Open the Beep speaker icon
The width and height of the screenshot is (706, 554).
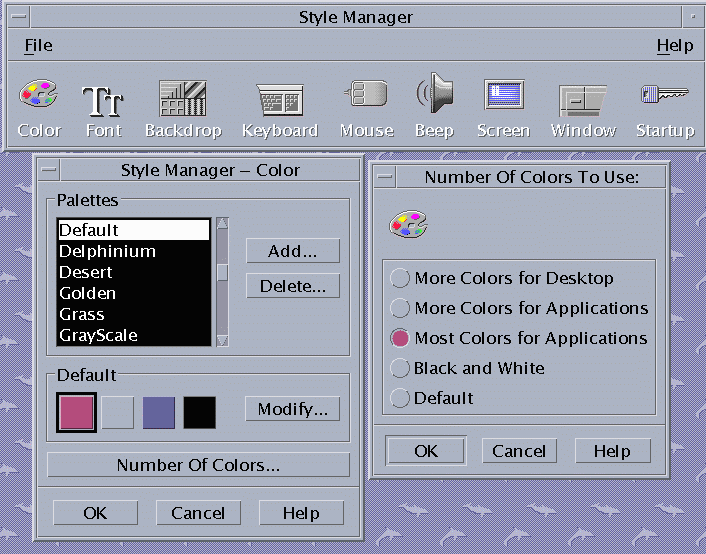coord(434,93)
